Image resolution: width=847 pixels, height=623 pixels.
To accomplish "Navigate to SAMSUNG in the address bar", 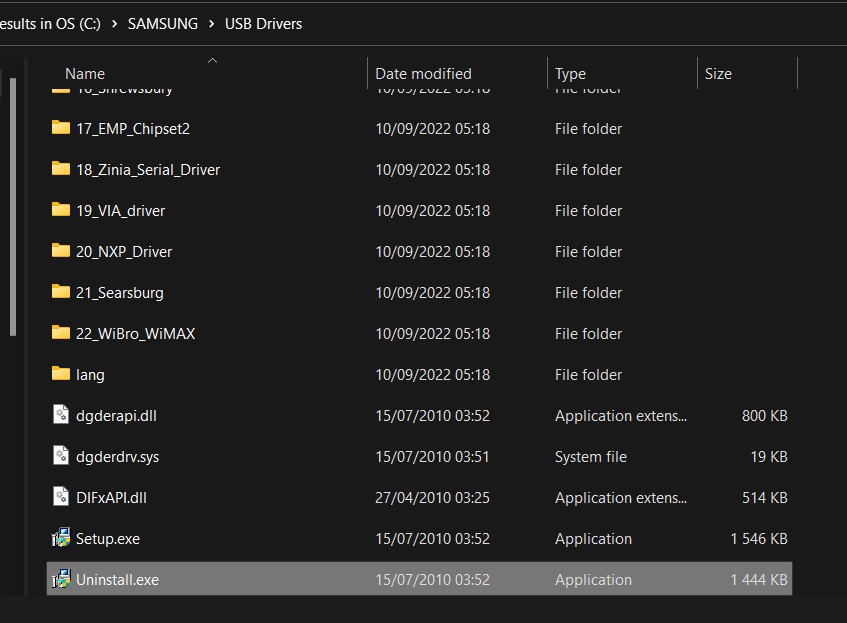I will click(x=163, y=24).
